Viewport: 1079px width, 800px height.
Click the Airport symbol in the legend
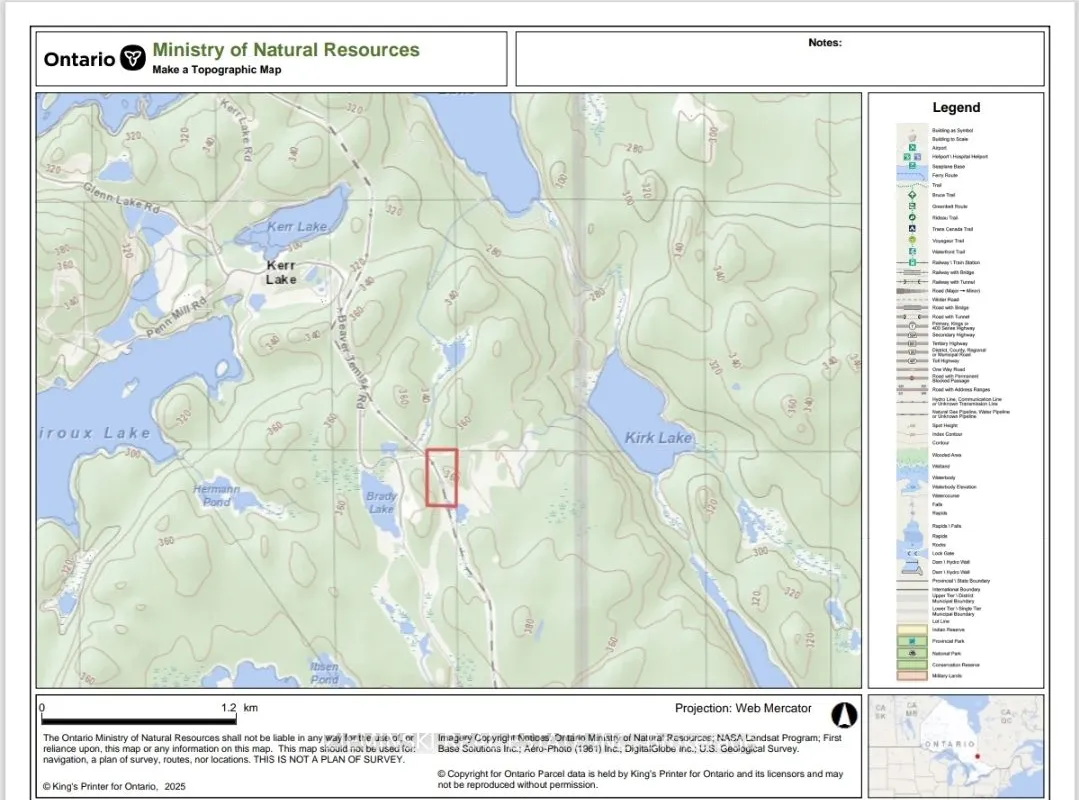[912, 147]
